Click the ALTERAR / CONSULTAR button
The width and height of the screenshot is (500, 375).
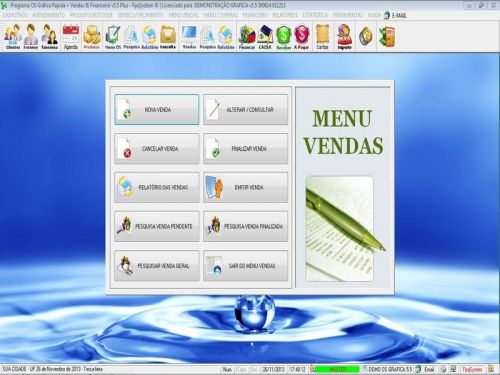(x=246, y=110)
